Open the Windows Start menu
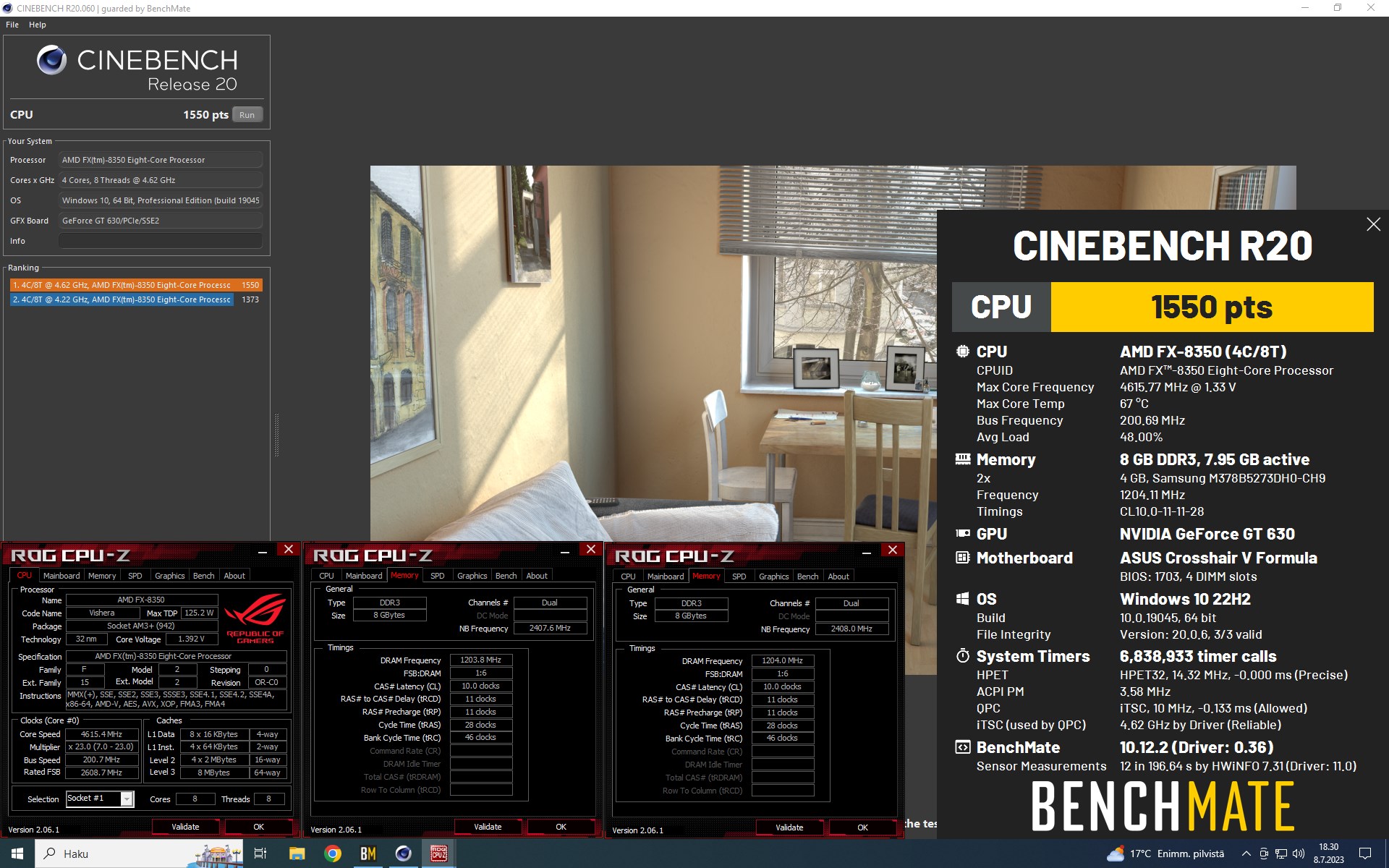 tap(17, 854)
